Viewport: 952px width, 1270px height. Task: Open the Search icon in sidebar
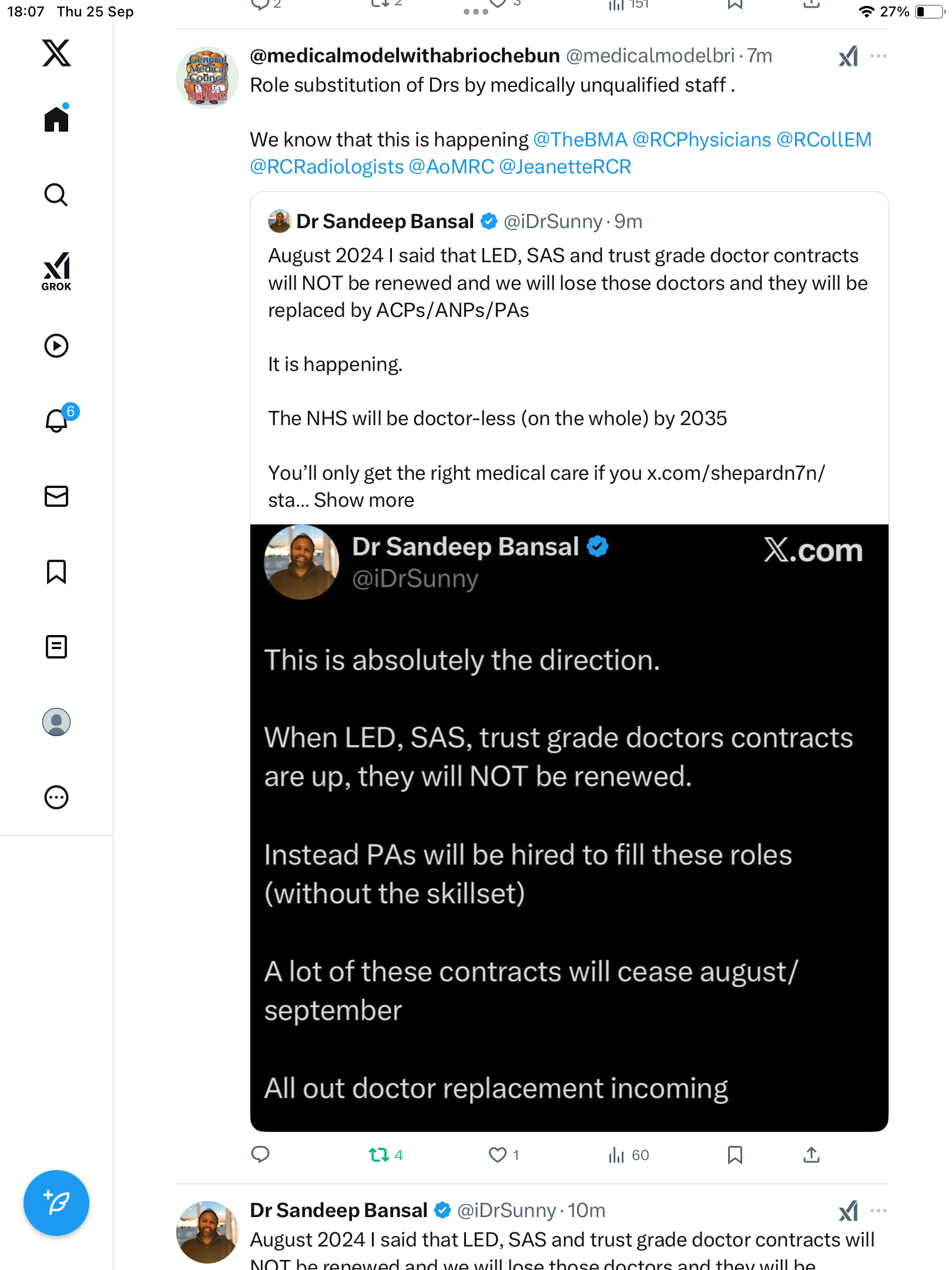(56, 195)
